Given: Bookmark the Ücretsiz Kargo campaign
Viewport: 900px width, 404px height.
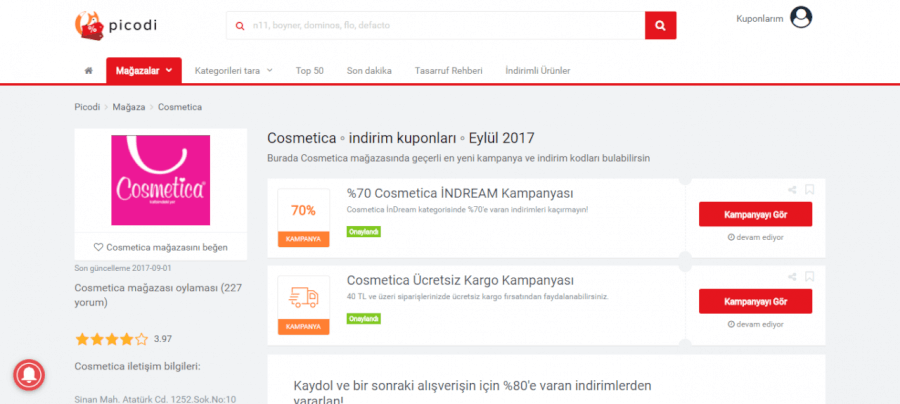Looking at the screenshot, I should point(809,277).
